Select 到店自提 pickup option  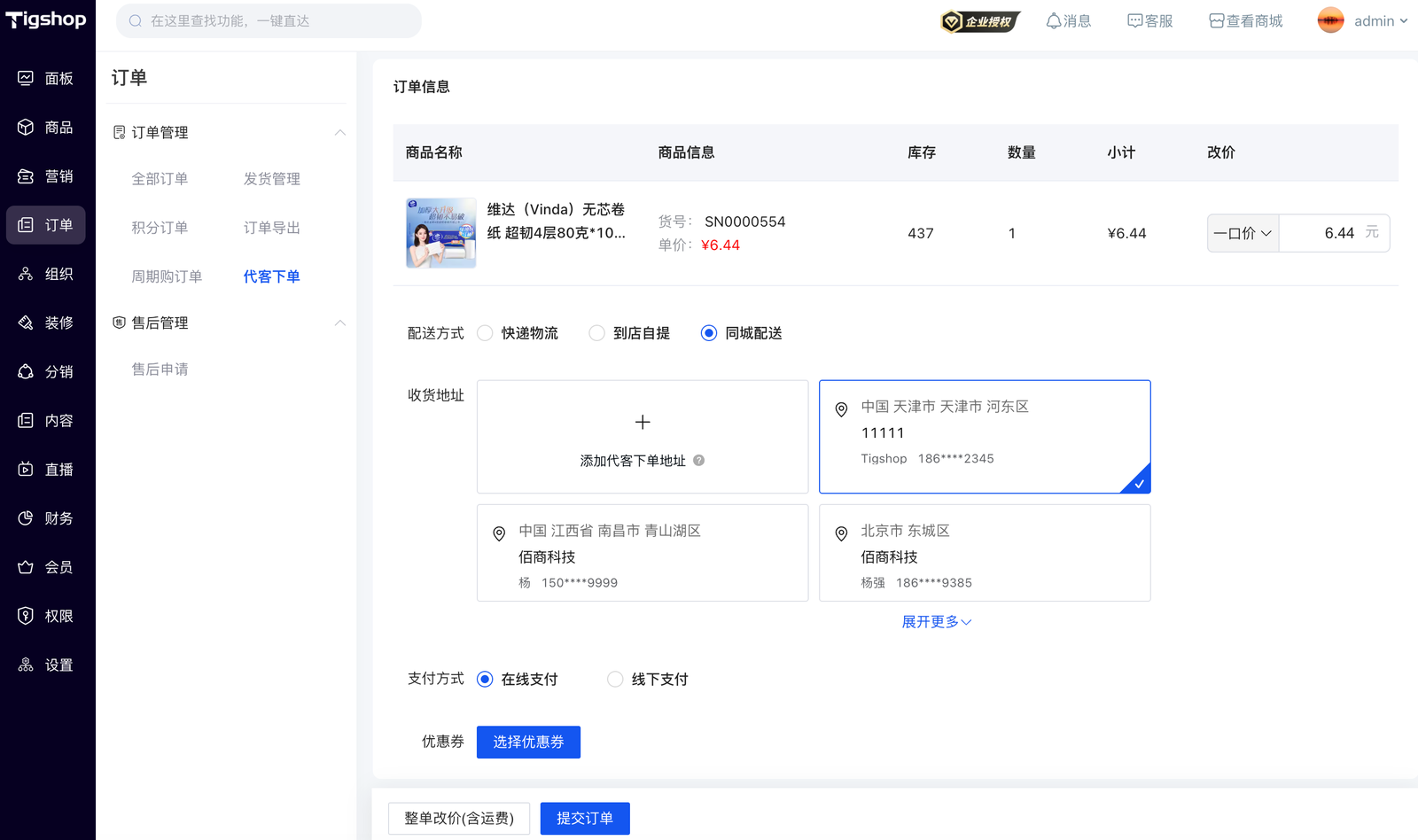click(x=597, y=333)
